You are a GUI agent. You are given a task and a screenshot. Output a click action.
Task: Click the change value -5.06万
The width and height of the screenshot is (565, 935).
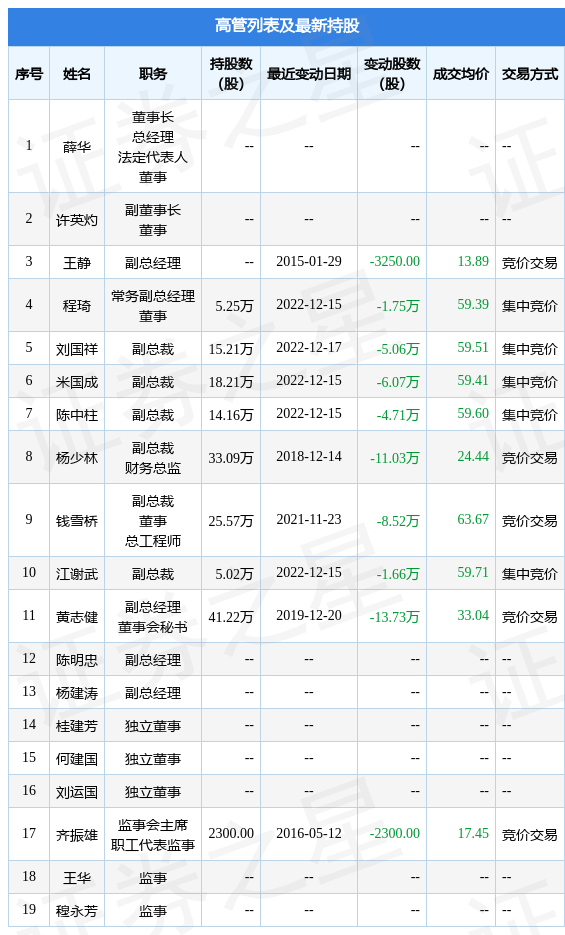tap(398, 349)
